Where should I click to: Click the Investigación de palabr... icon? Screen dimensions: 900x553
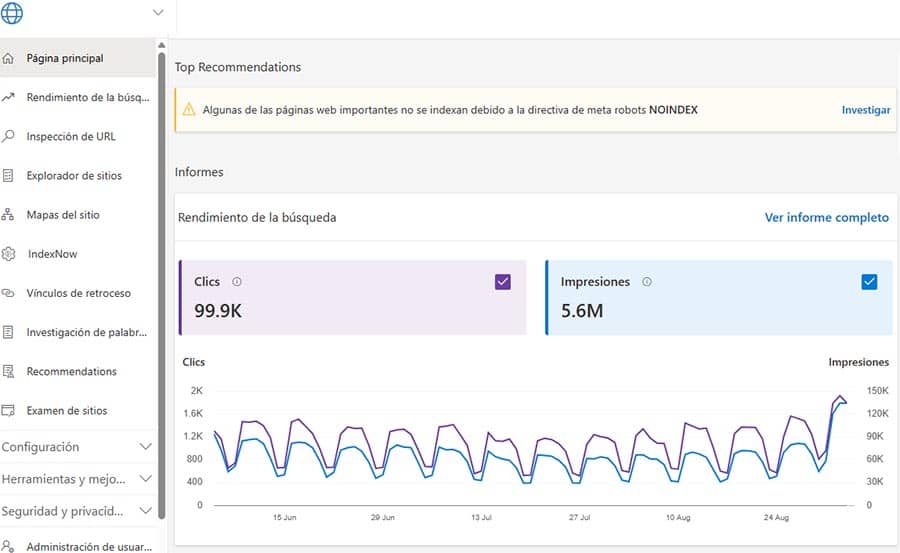tap(8, 332)
